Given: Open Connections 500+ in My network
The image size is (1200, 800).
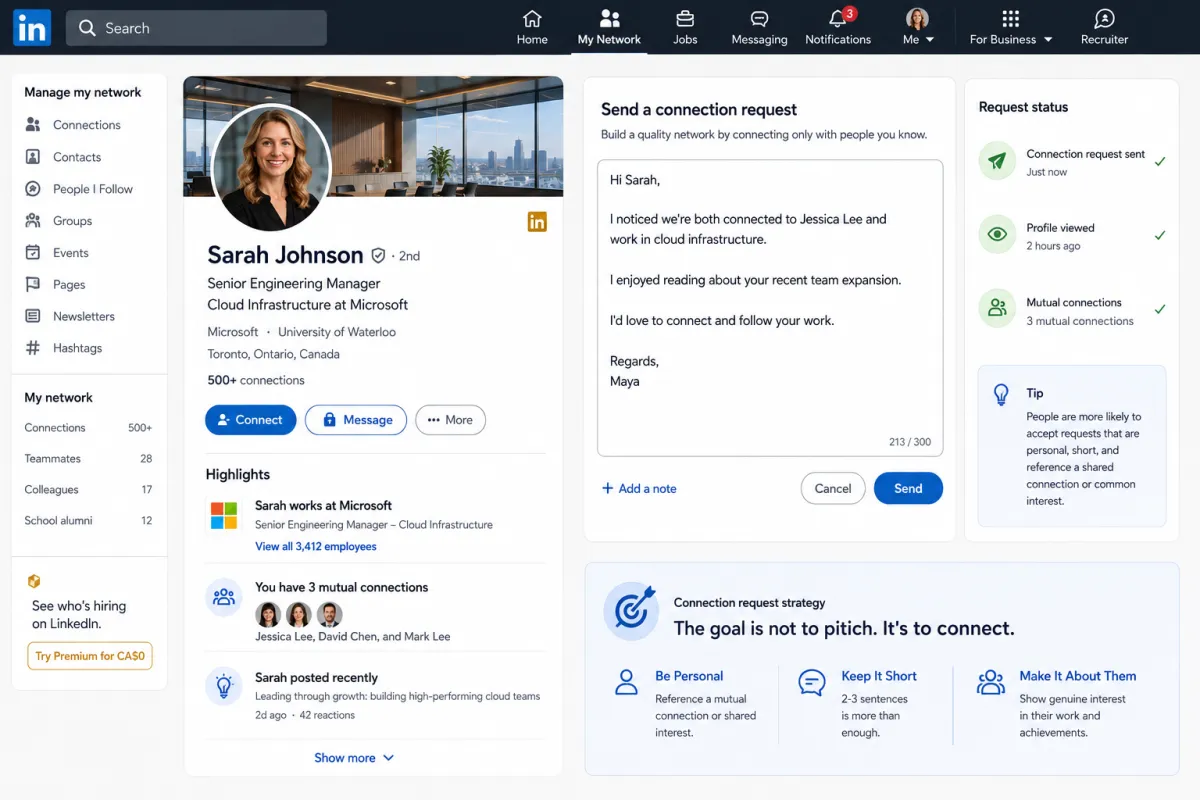Looking at the screenshot, I should 89,428.
